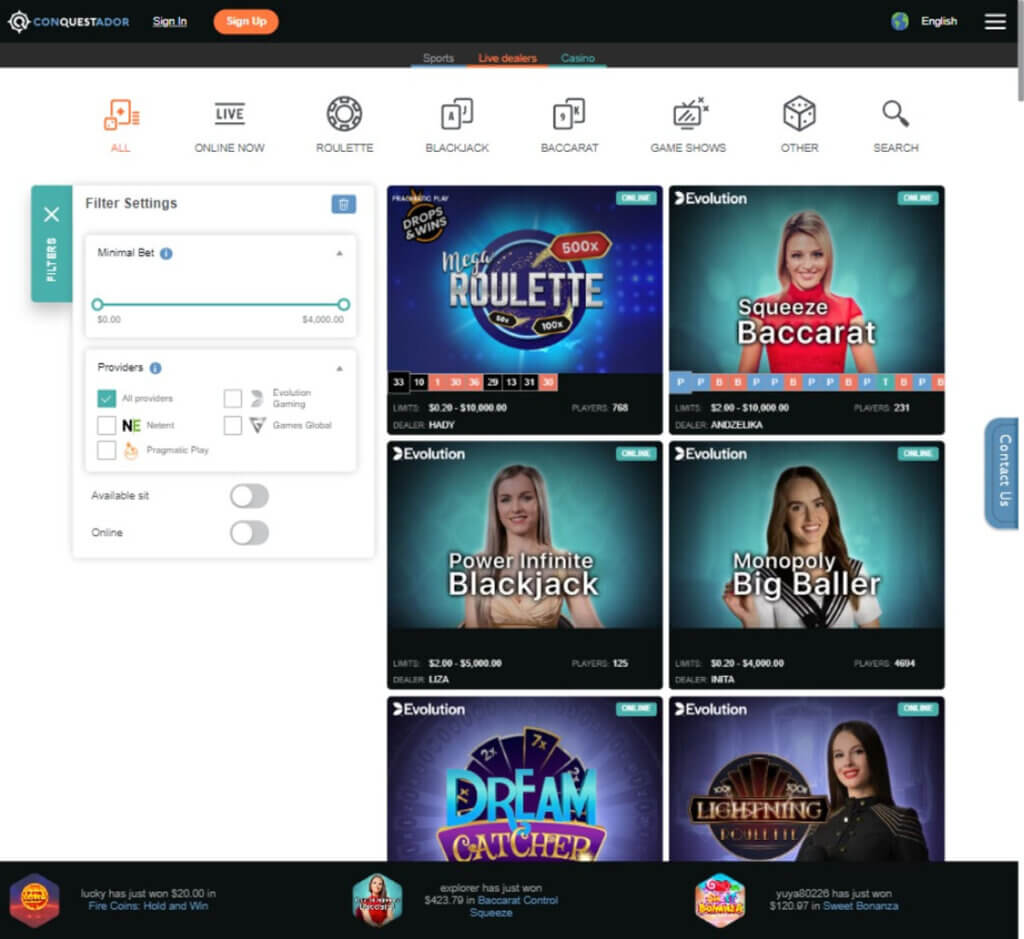This screenshot has width=1024, height=939.
Task: Click the Minimal Bet info icon
Action: [167, 253]
